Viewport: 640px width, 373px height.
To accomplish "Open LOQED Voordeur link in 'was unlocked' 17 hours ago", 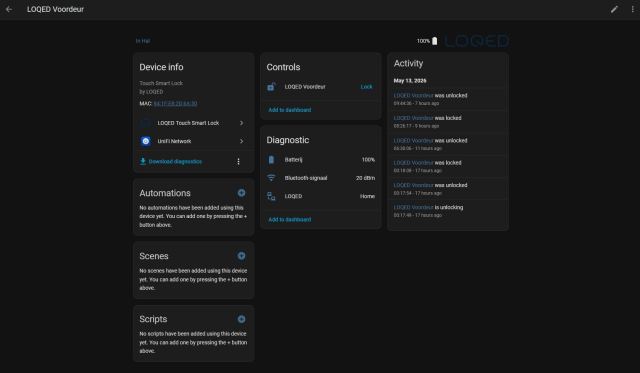I will [413, 185].
